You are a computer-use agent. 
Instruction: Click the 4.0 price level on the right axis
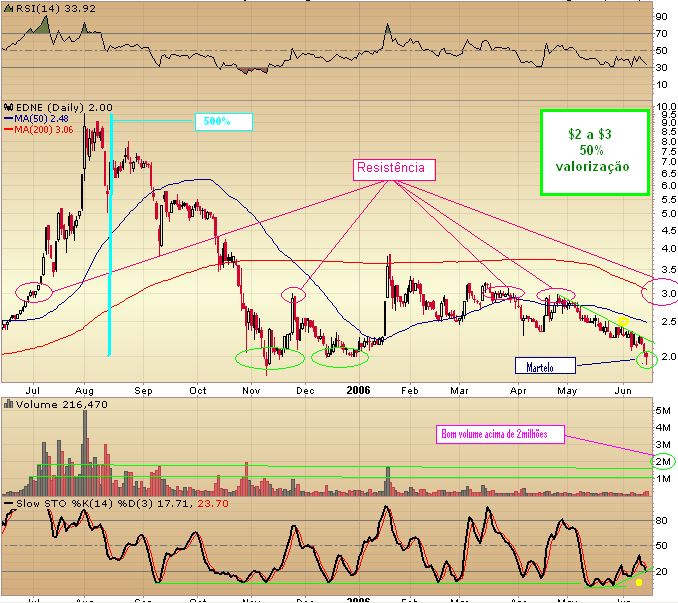pos(668,249)
